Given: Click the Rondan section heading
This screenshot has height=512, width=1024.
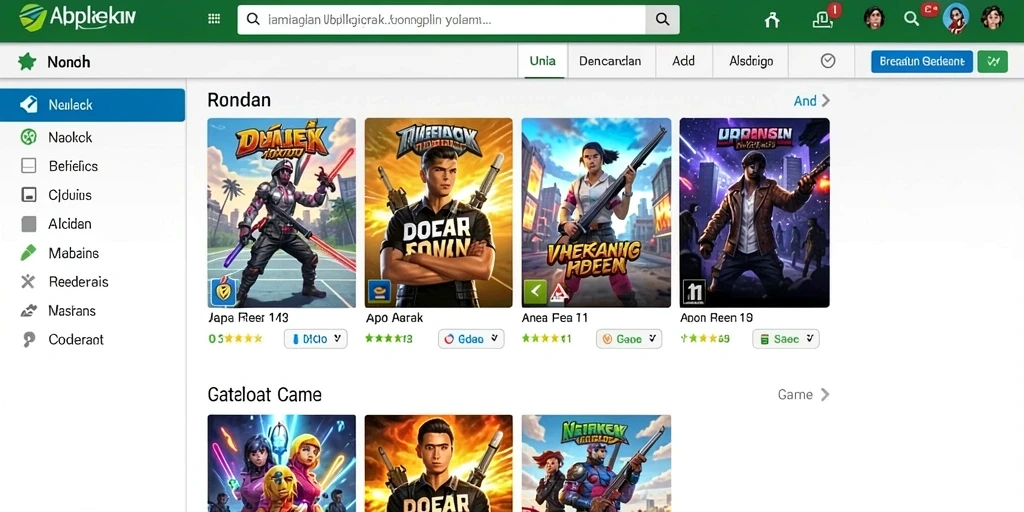Looking at the screenshot, I should click(239, 100).
